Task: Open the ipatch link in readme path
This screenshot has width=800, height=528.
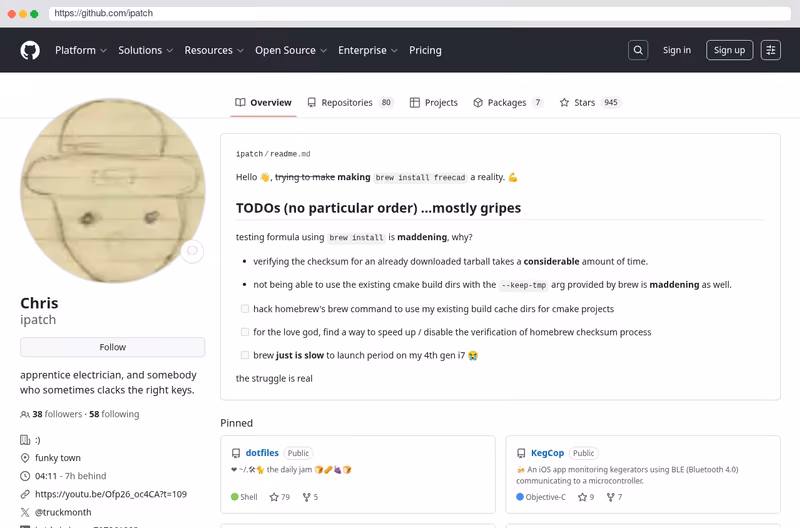Action: click(x=249, y=154)
